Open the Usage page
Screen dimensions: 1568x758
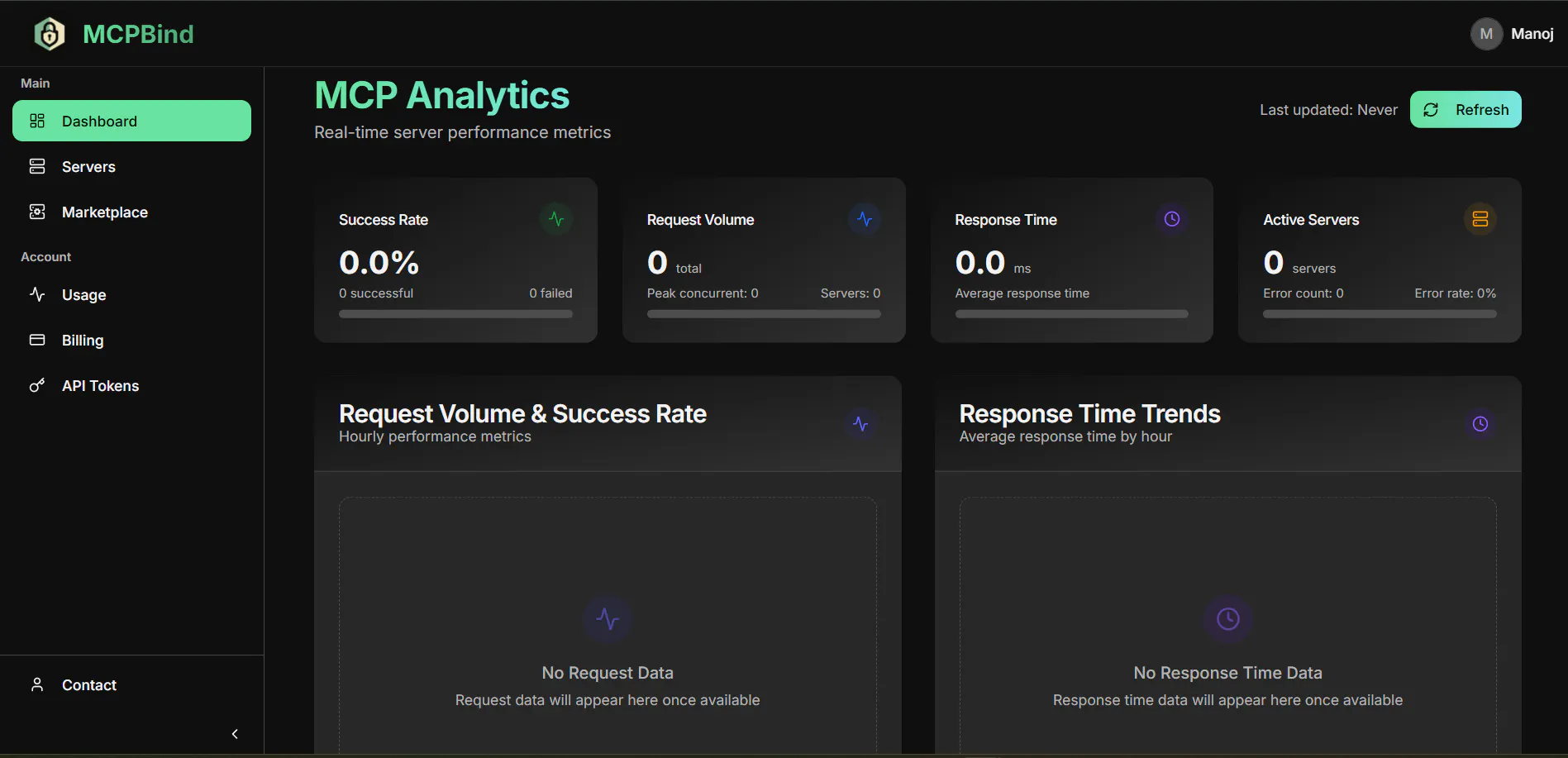pos(131,294)
